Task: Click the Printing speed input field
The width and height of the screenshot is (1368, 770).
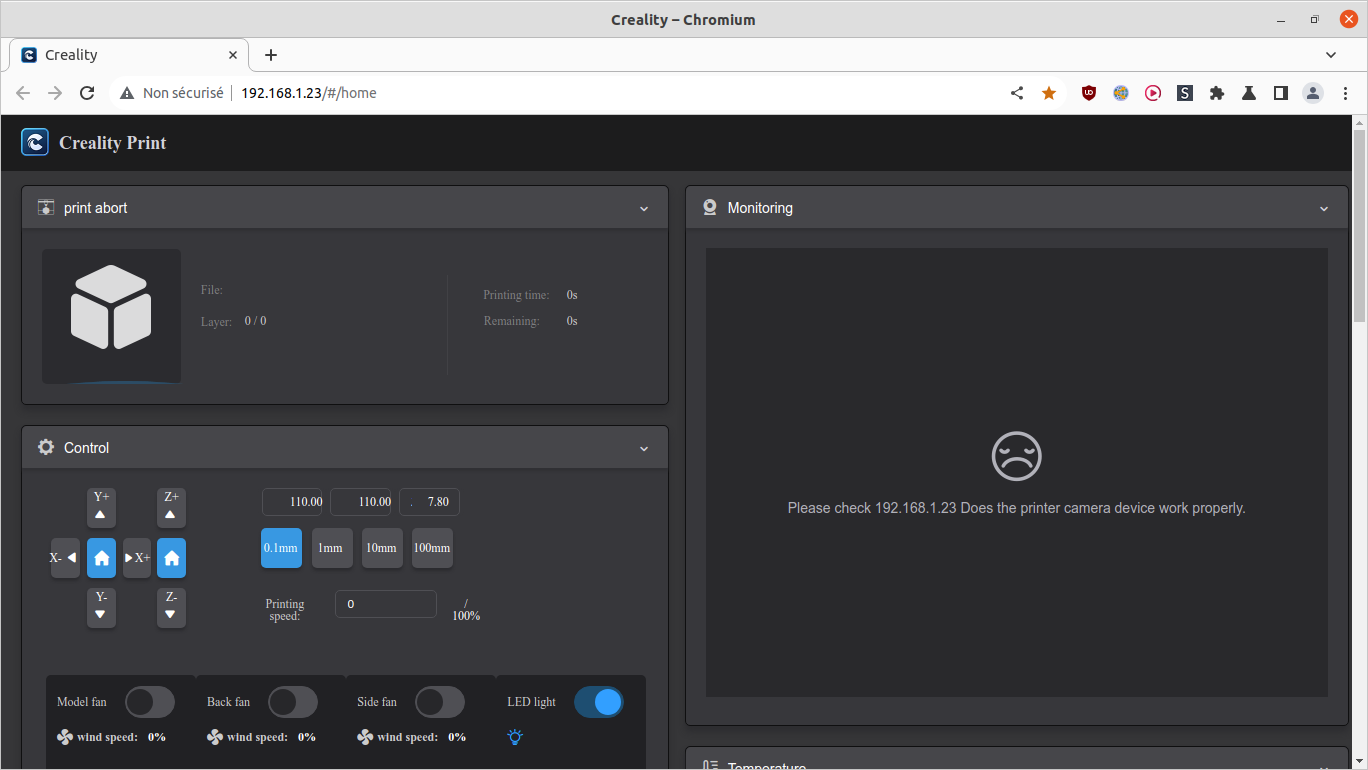Action: pyautogui.click(x=386, y=604)
